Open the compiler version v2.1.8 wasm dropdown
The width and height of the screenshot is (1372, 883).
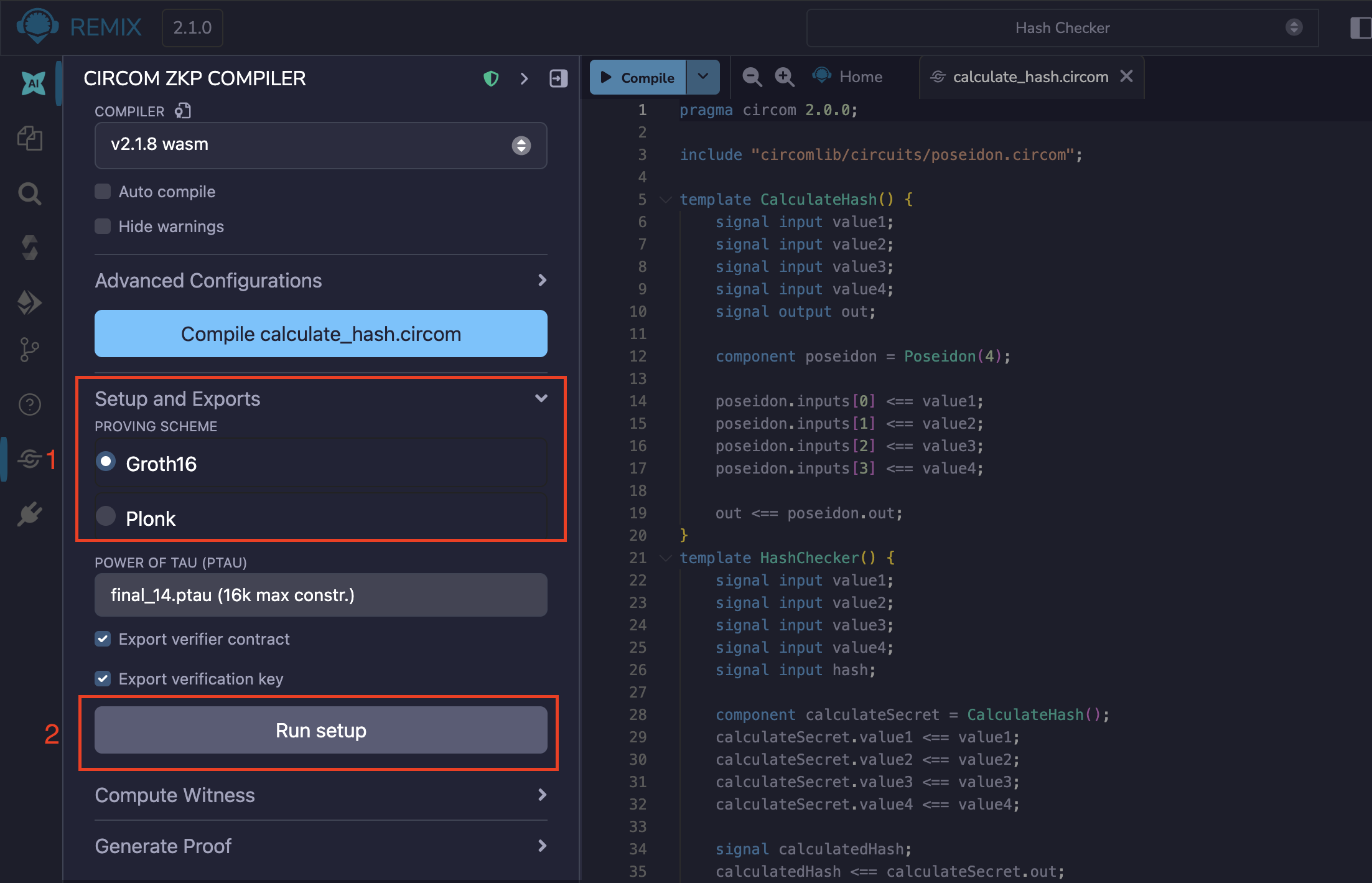pyautogui.click(x=321, y=145)
